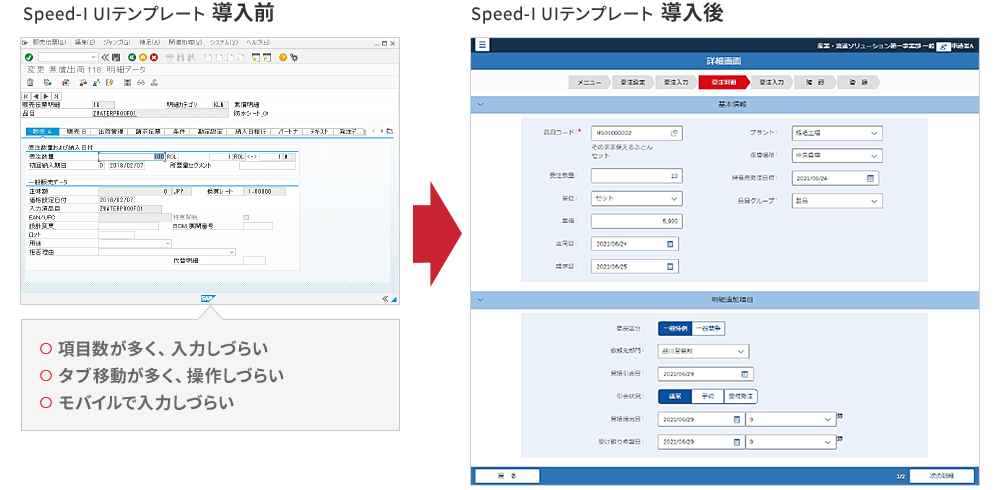Open the 拒否理由 dropdown in SAP screen
Viewport: 1000px width, 490px height.
coord(232,252)
